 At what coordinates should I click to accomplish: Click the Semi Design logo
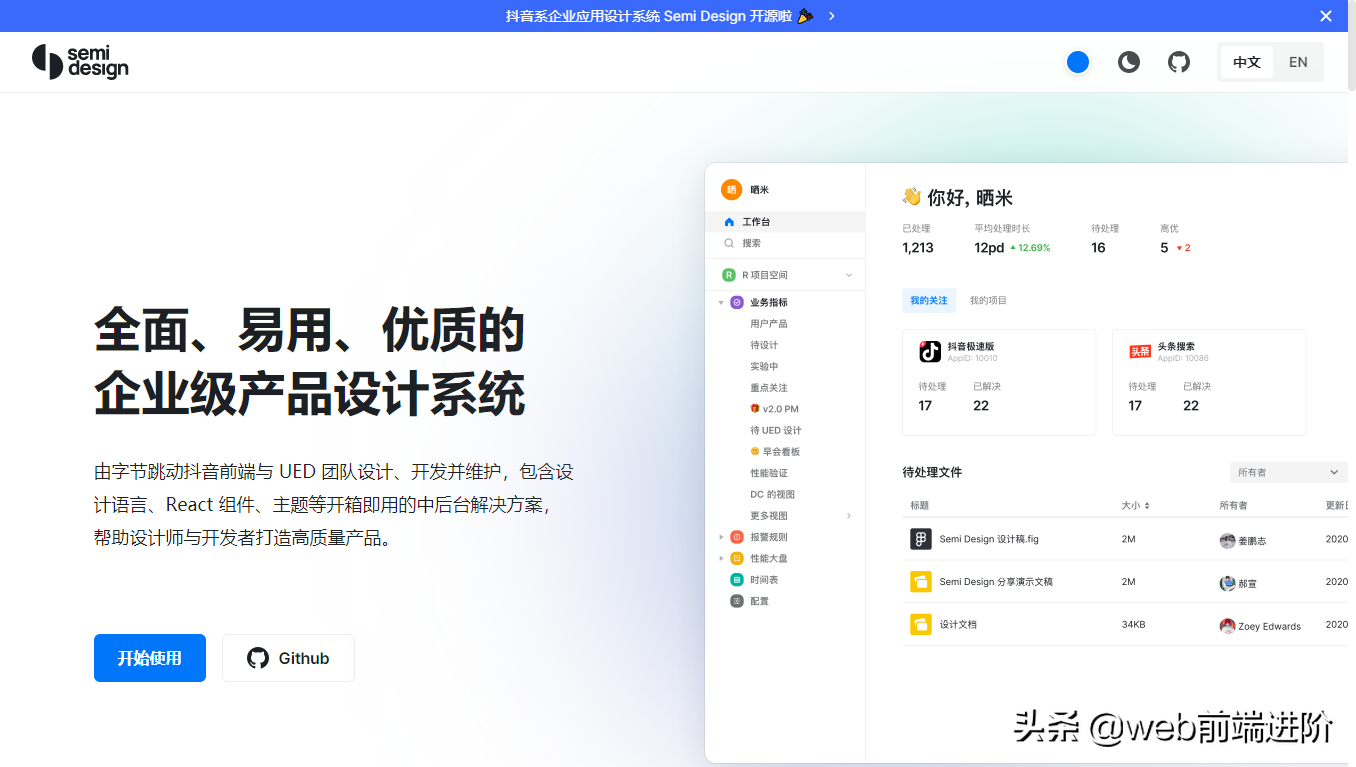point(80,62)
